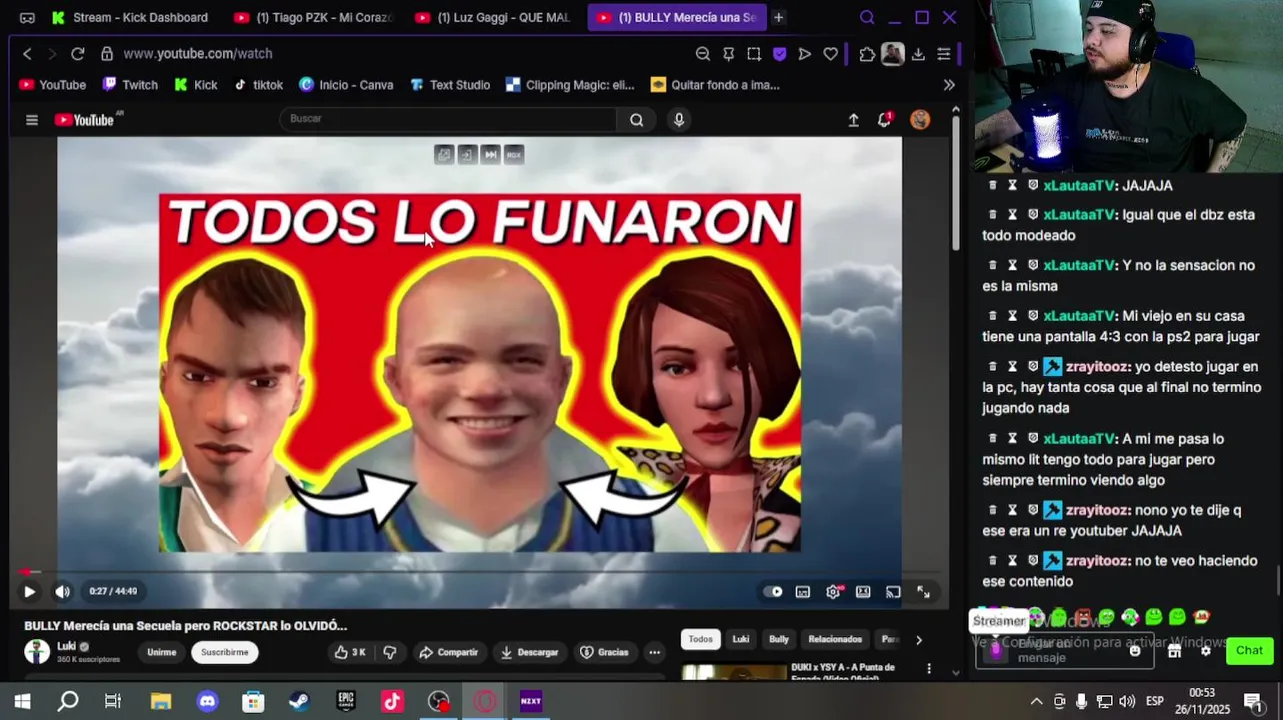Open the Kick bookmark
Viewport: 1283px width, 720px height.
[x=195, y=85]
